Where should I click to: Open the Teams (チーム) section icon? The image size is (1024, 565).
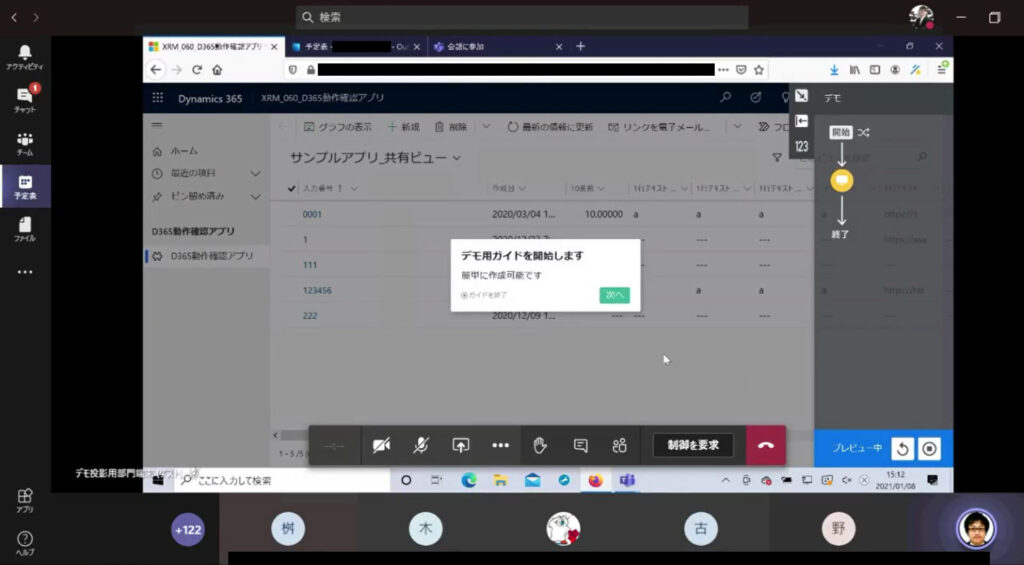point(25,143)
